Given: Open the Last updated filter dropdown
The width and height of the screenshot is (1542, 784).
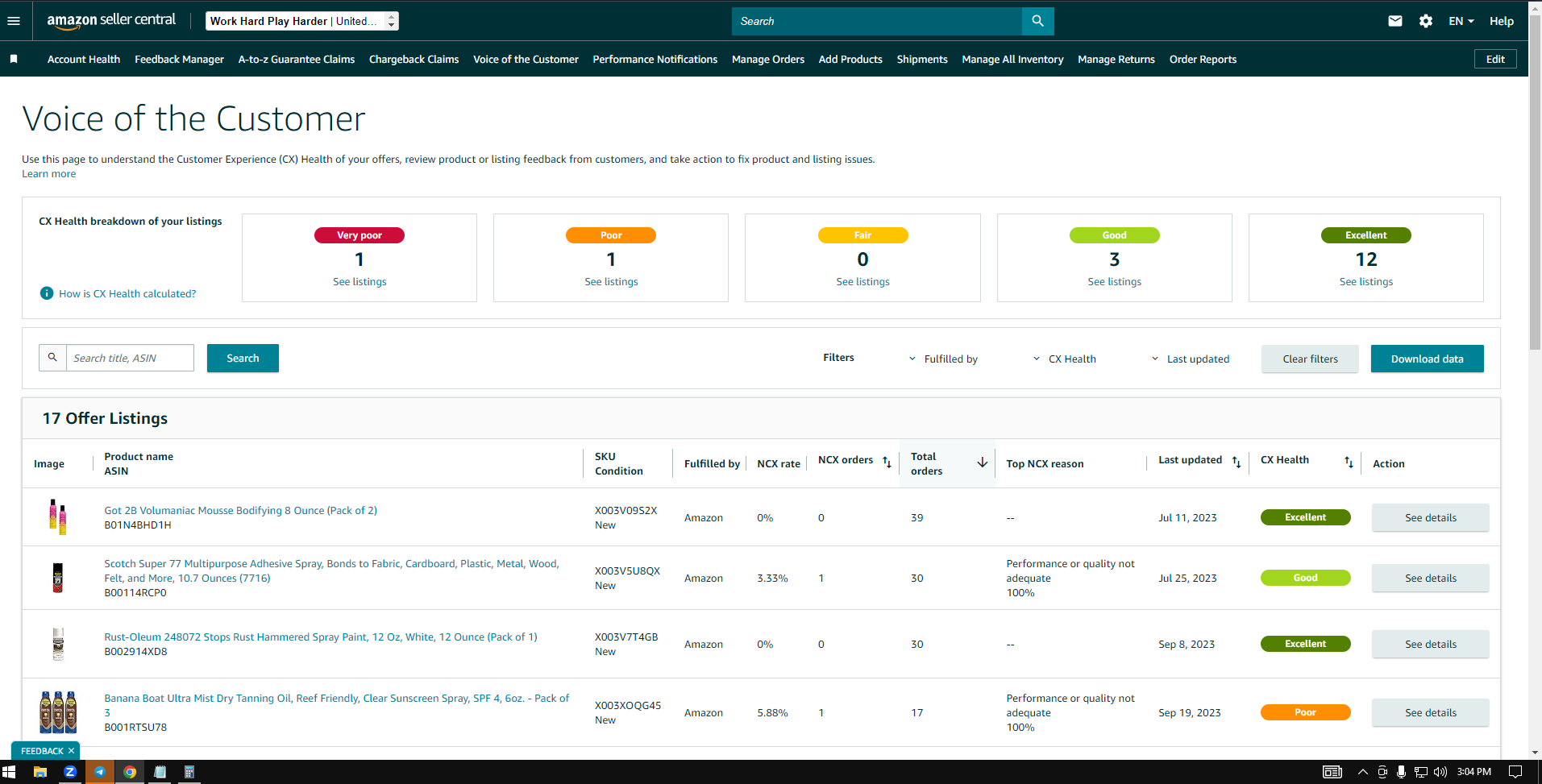Looking at the screenshot, I should 1190,359.
